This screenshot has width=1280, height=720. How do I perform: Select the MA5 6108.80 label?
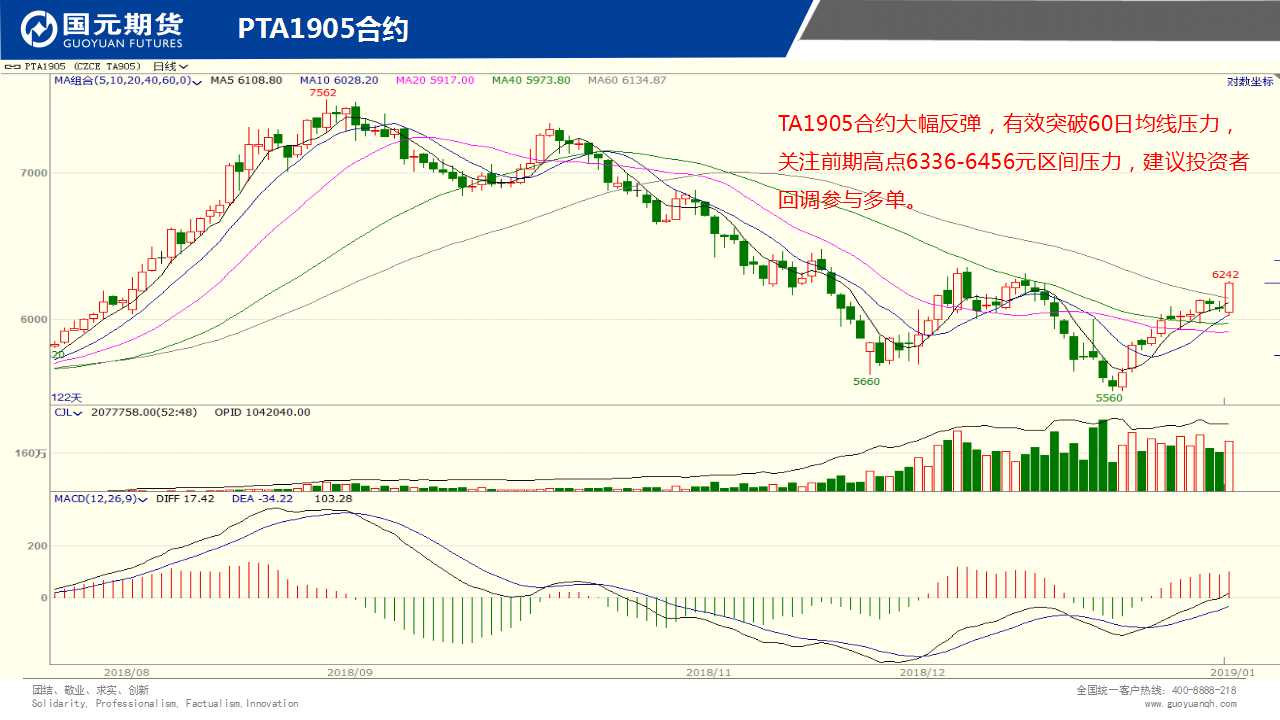click(x=246, y=80)
